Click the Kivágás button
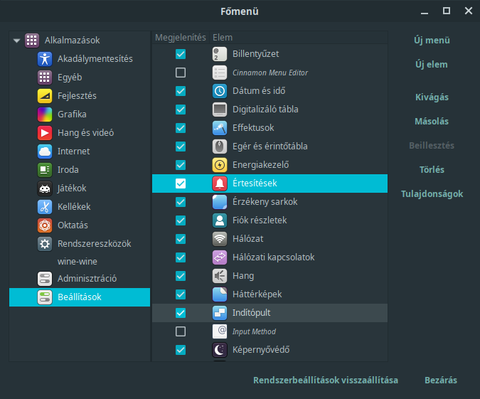 (432, 97)
